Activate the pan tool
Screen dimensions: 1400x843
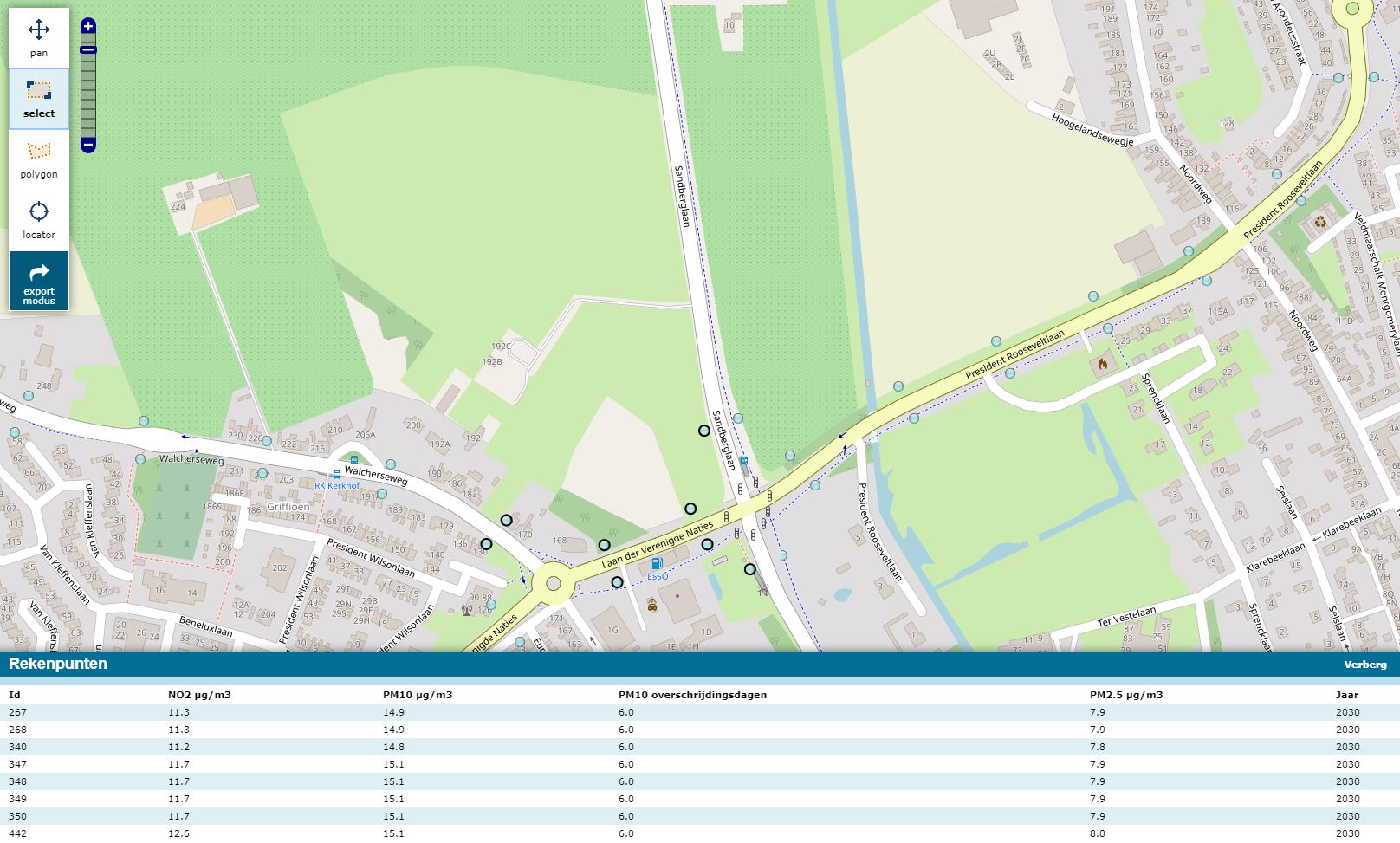coord(39,38)
